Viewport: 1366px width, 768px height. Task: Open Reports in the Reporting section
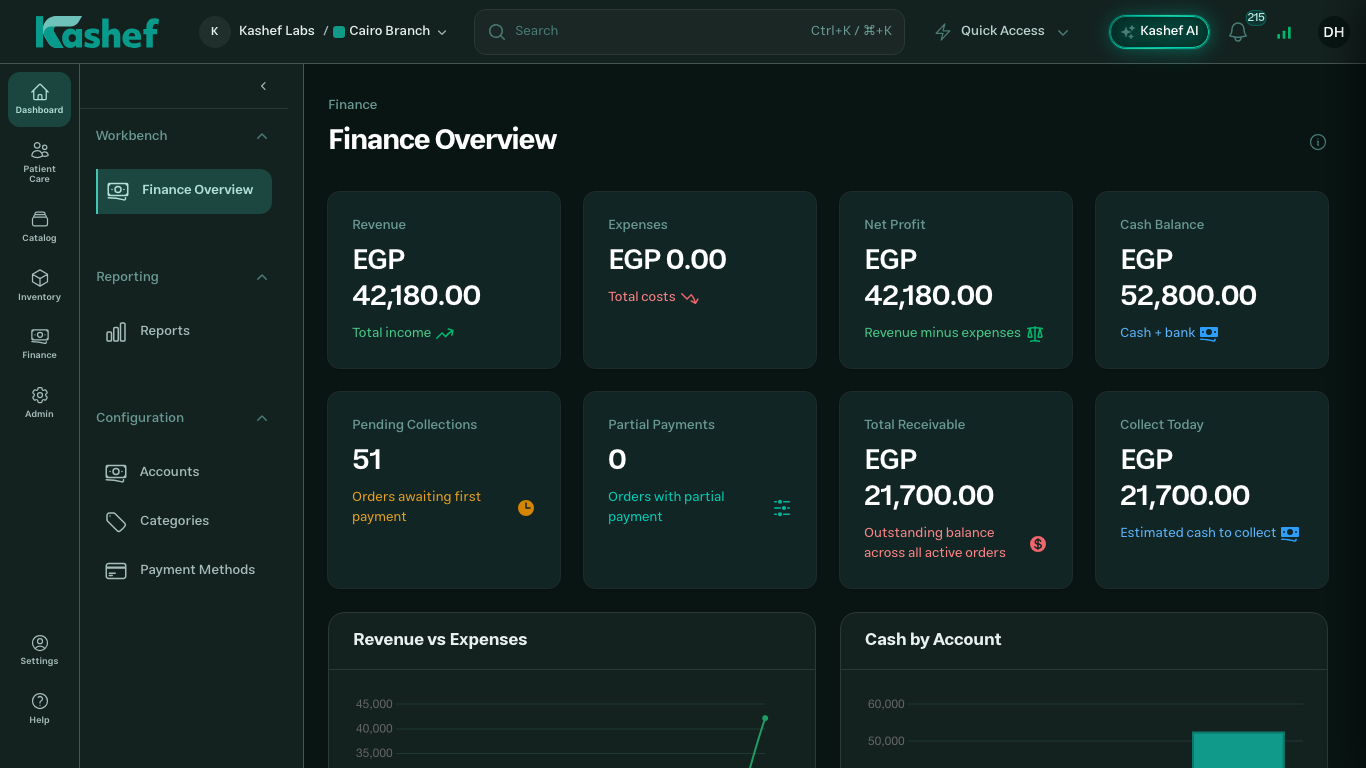click(x=184, y=331)
